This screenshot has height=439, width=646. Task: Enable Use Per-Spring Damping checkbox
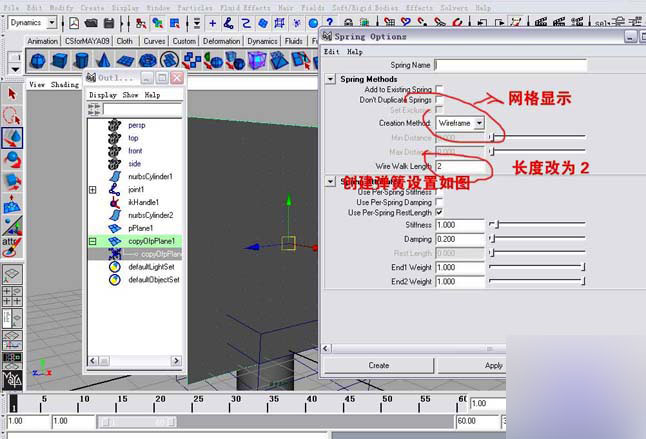click(440, 202)
